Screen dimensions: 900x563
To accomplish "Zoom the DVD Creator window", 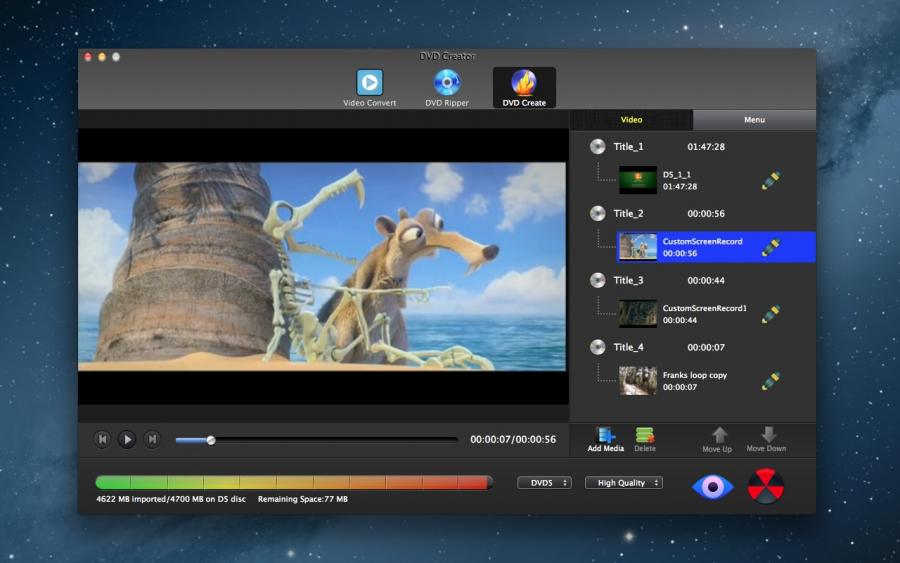I will pyautogui.click(x=116, y=57).
